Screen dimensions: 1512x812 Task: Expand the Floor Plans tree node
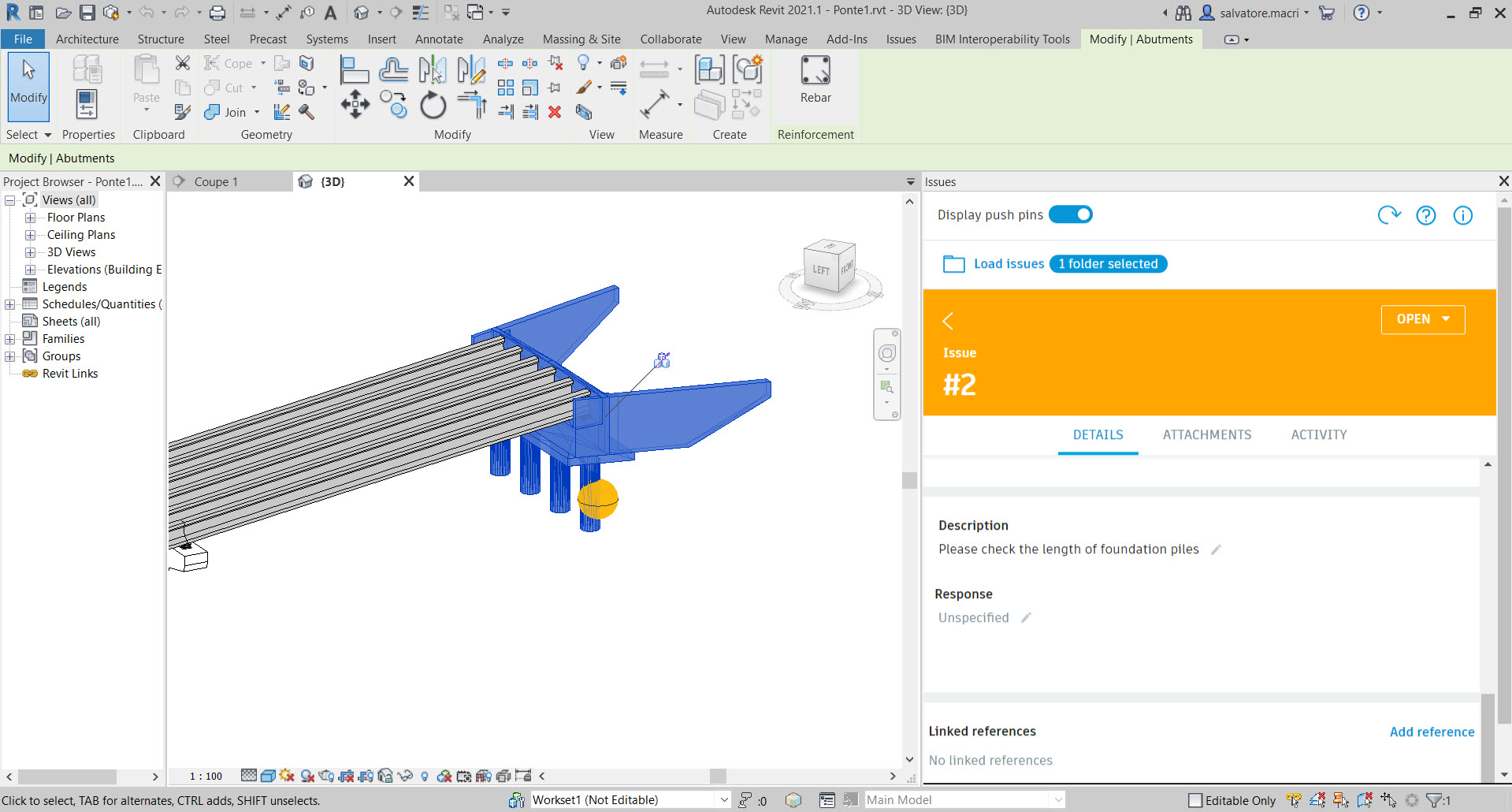click(30, 218)
